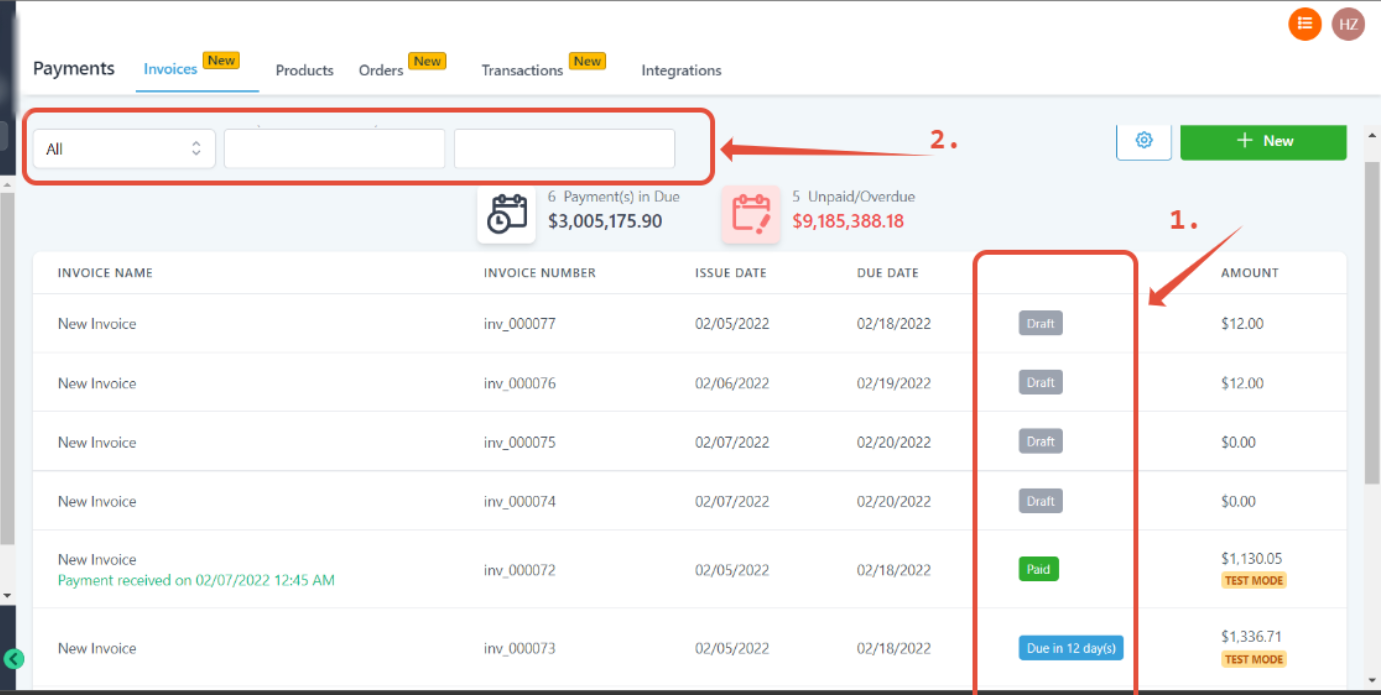
Task: Click the Due in 12 day(s) badge
Action: 1071,648
